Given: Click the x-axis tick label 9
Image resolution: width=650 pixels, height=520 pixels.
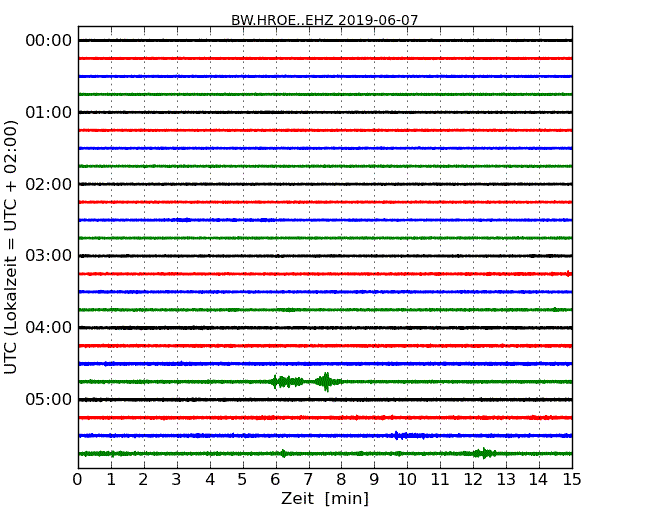Looking at the screenshot, I should click(x=374, y=480).
